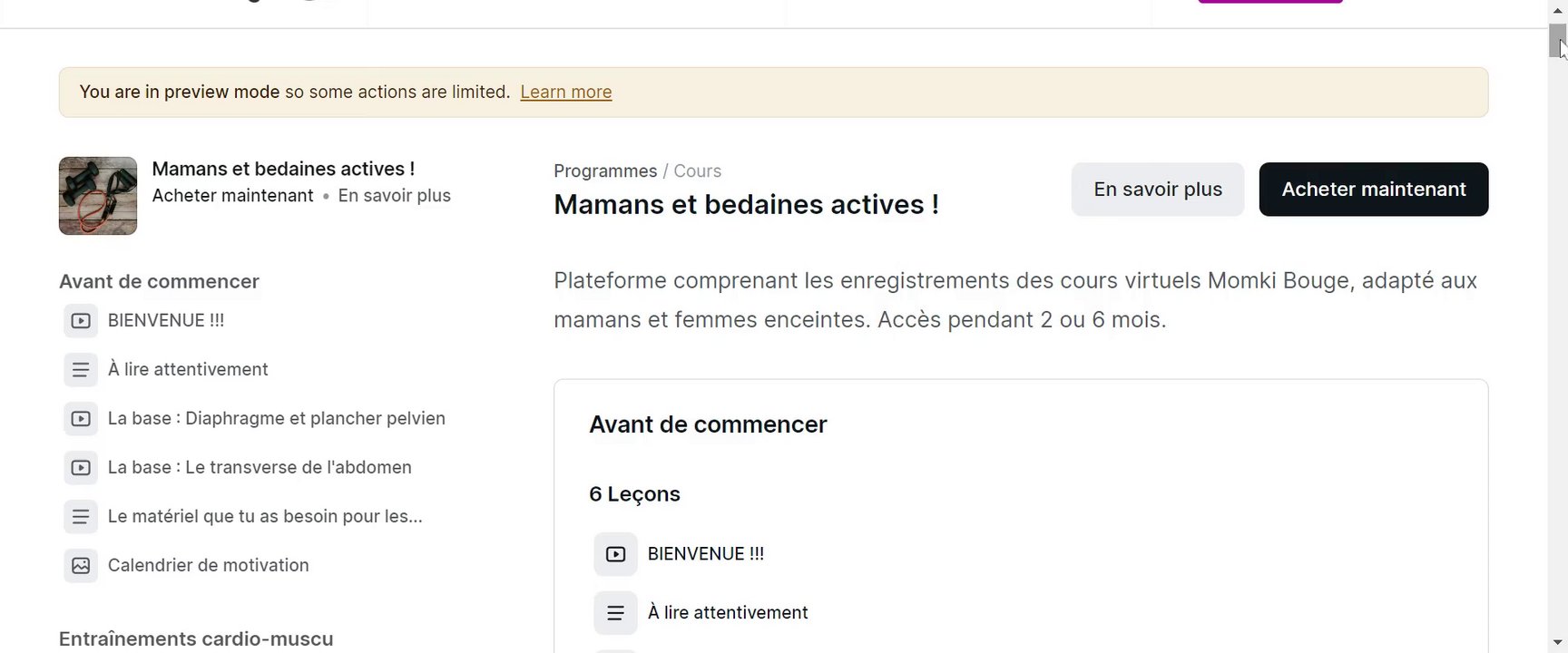Click sidebar Acheter maintenant link under course title

click(232, 196)
